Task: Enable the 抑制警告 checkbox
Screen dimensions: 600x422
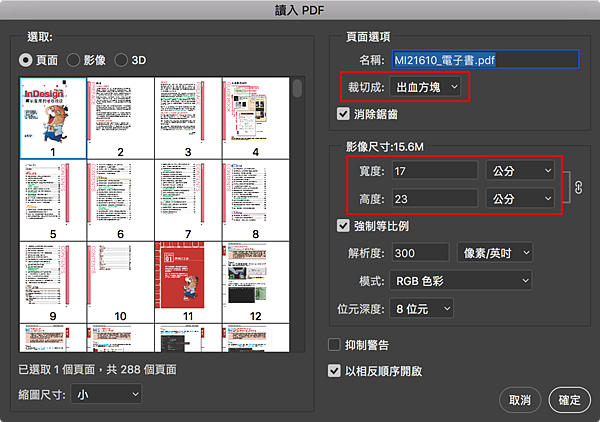Action: (x=334, y=345)
